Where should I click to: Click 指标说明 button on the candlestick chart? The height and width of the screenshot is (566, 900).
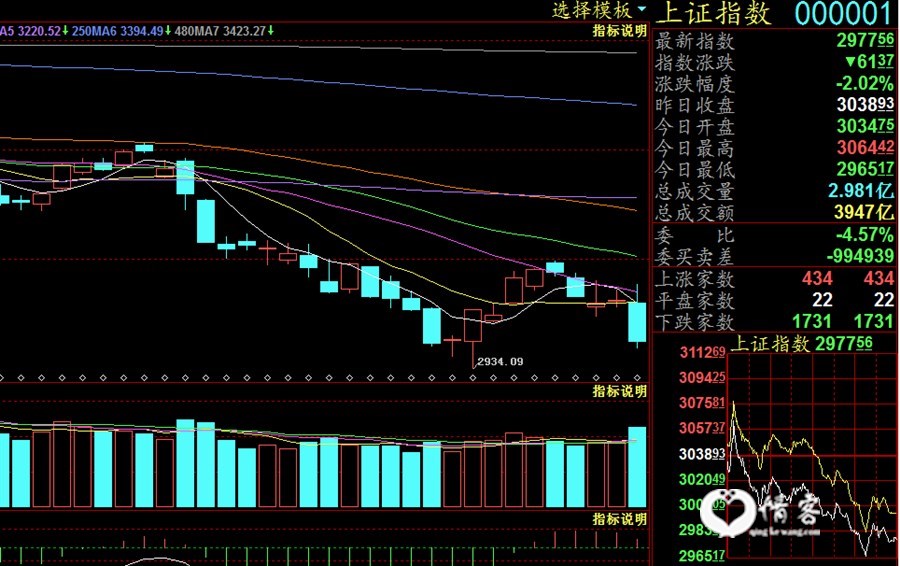click(x=619, y=31)
